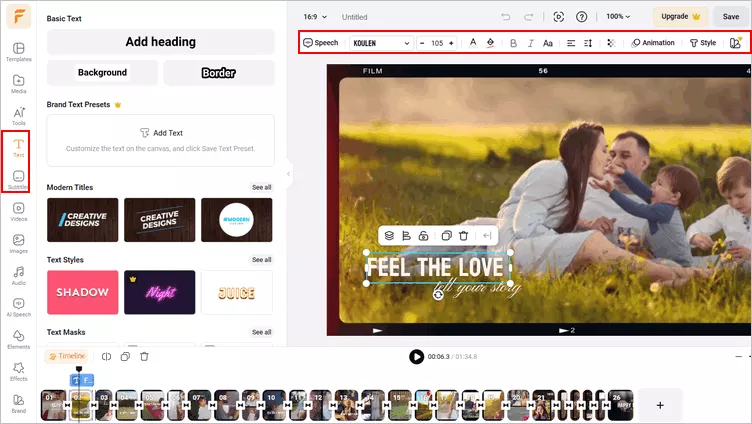Select the Text sidebar tab
Screen dimensions: 752x424
point(19,148)
